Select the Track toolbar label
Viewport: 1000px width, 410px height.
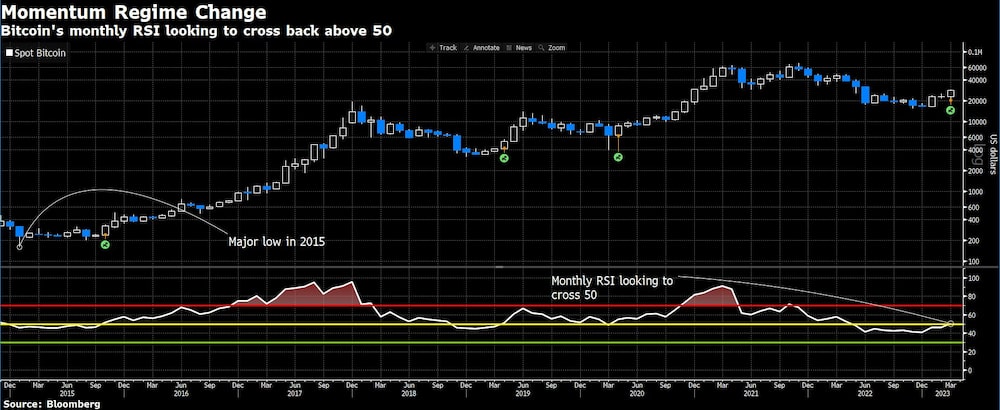click(x=448, y=47)
